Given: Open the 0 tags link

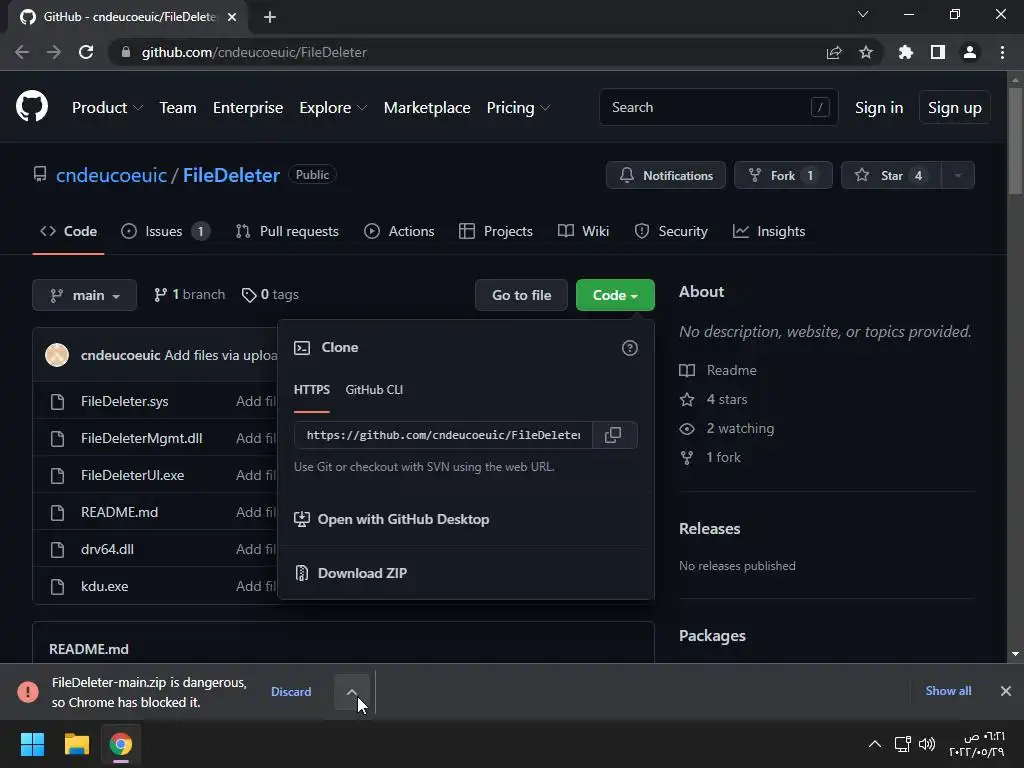Looking at the screenshot, I should 270,295.
